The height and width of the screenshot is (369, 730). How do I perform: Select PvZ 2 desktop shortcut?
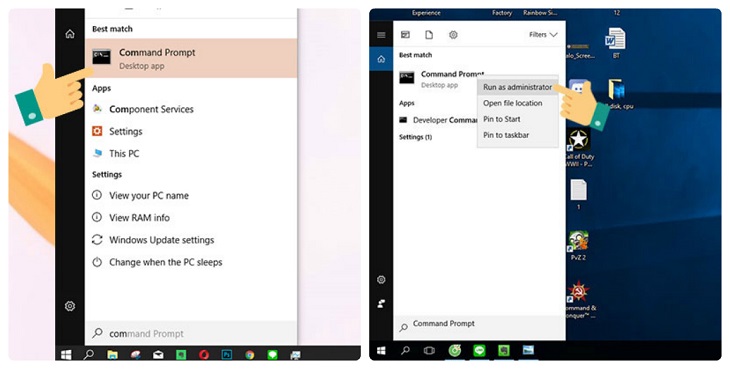point(578,245)
